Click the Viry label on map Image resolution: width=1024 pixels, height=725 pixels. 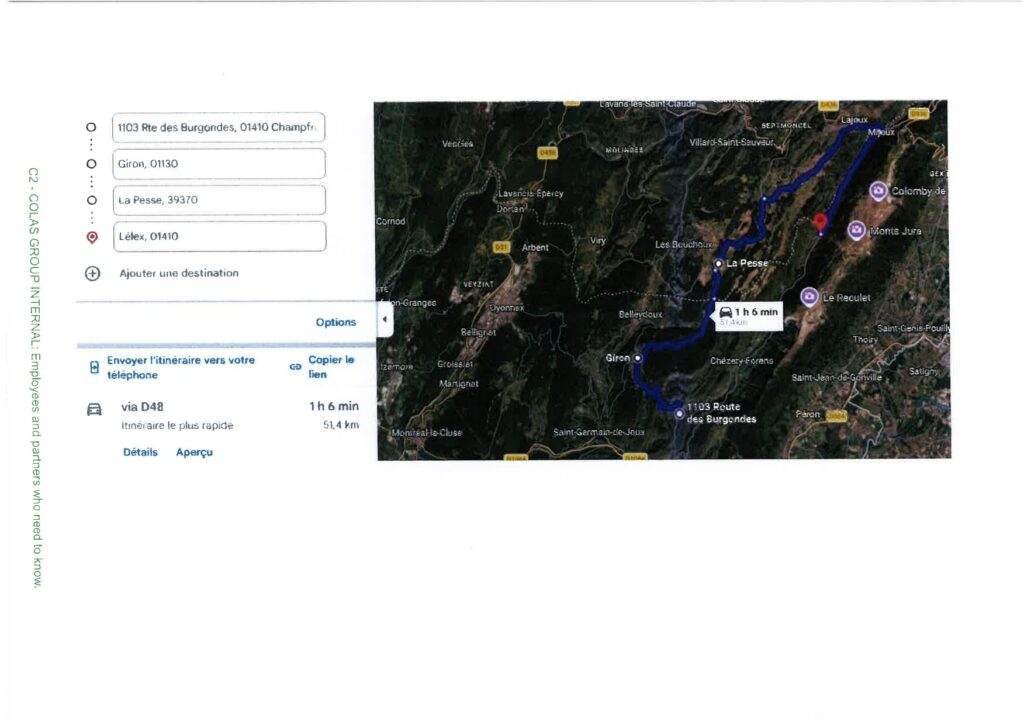[x=598, y=240]
